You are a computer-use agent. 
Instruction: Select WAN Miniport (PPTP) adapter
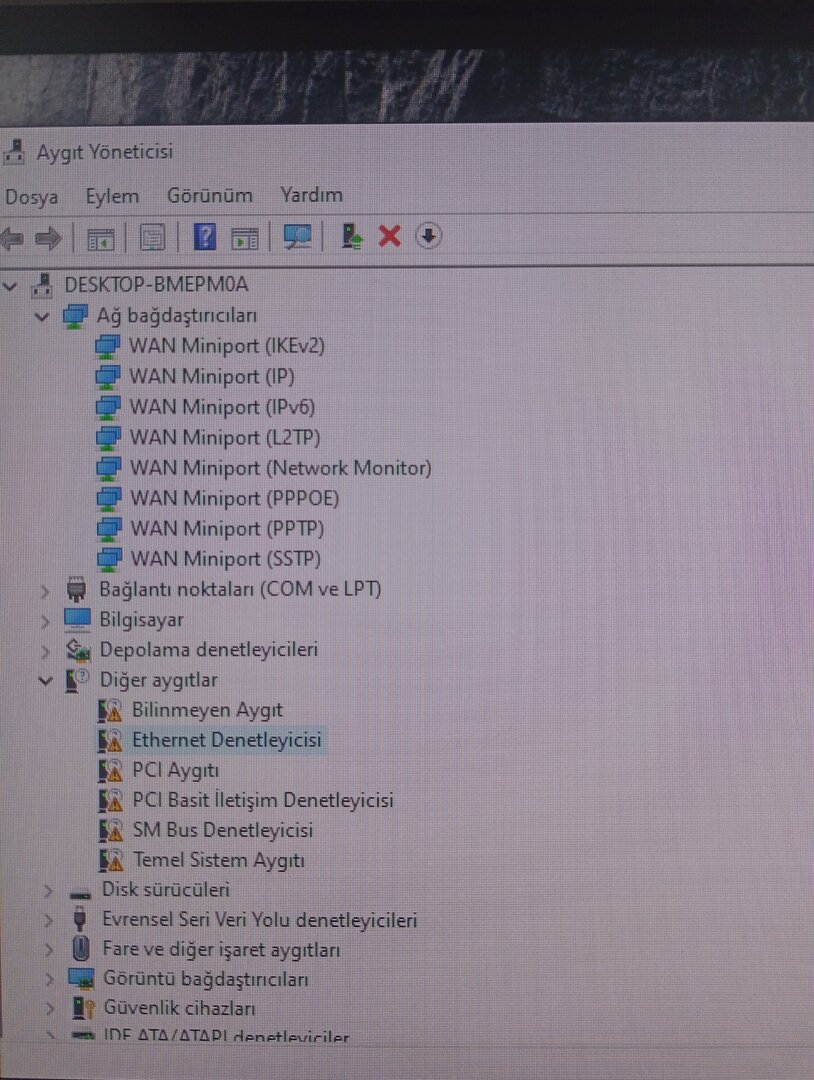pyautogui.click(x=227, y=528)
